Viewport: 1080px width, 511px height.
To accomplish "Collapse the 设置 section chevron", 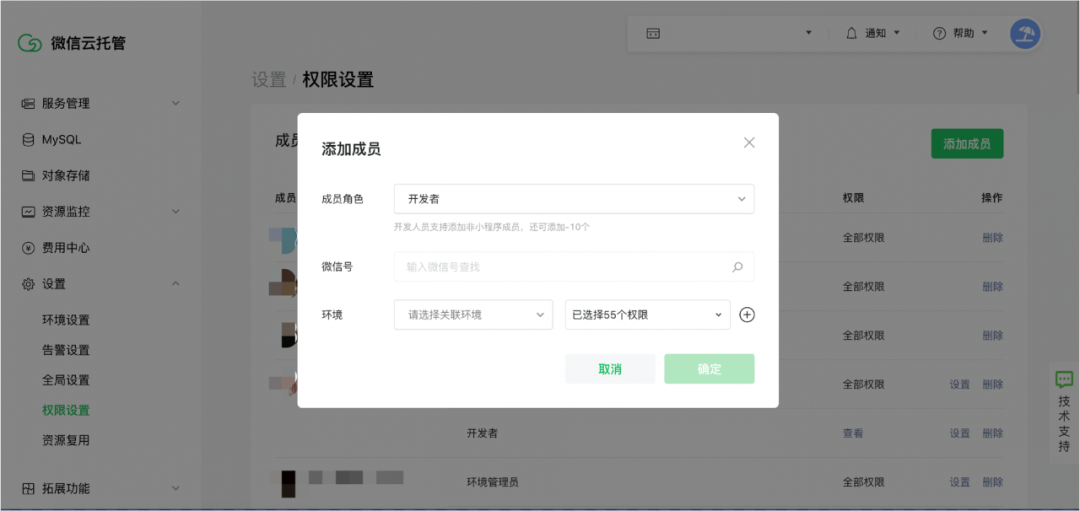I will [x=176, y=284].
